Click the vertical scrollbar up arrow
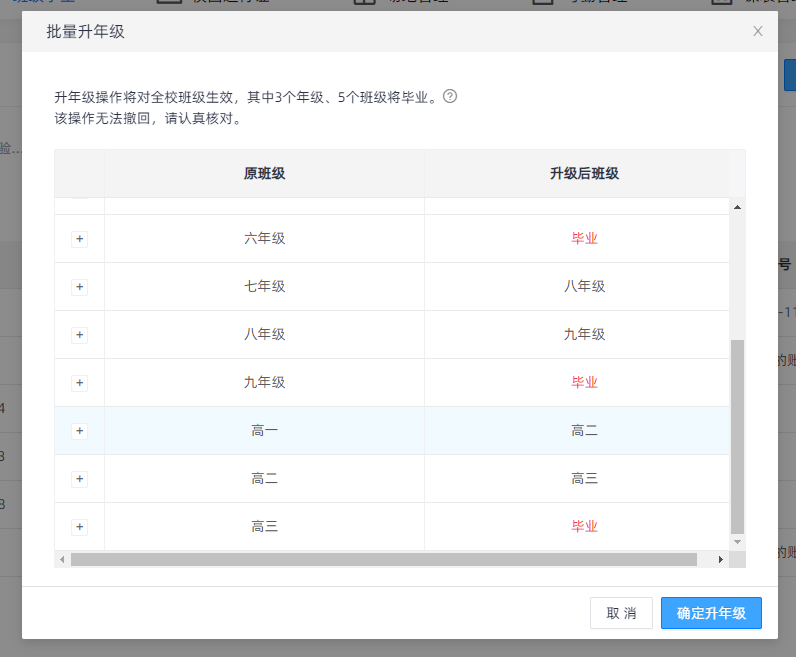 [x=738, y=207]
